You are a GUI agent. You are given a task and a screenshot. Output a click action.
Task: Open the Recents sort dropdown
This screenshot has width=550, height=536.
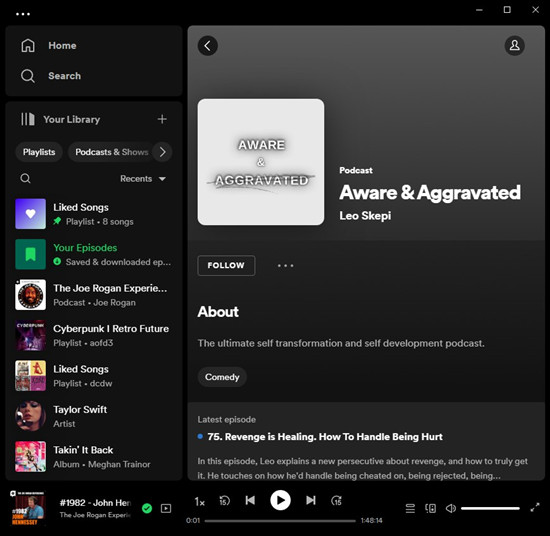coord(143,179)
